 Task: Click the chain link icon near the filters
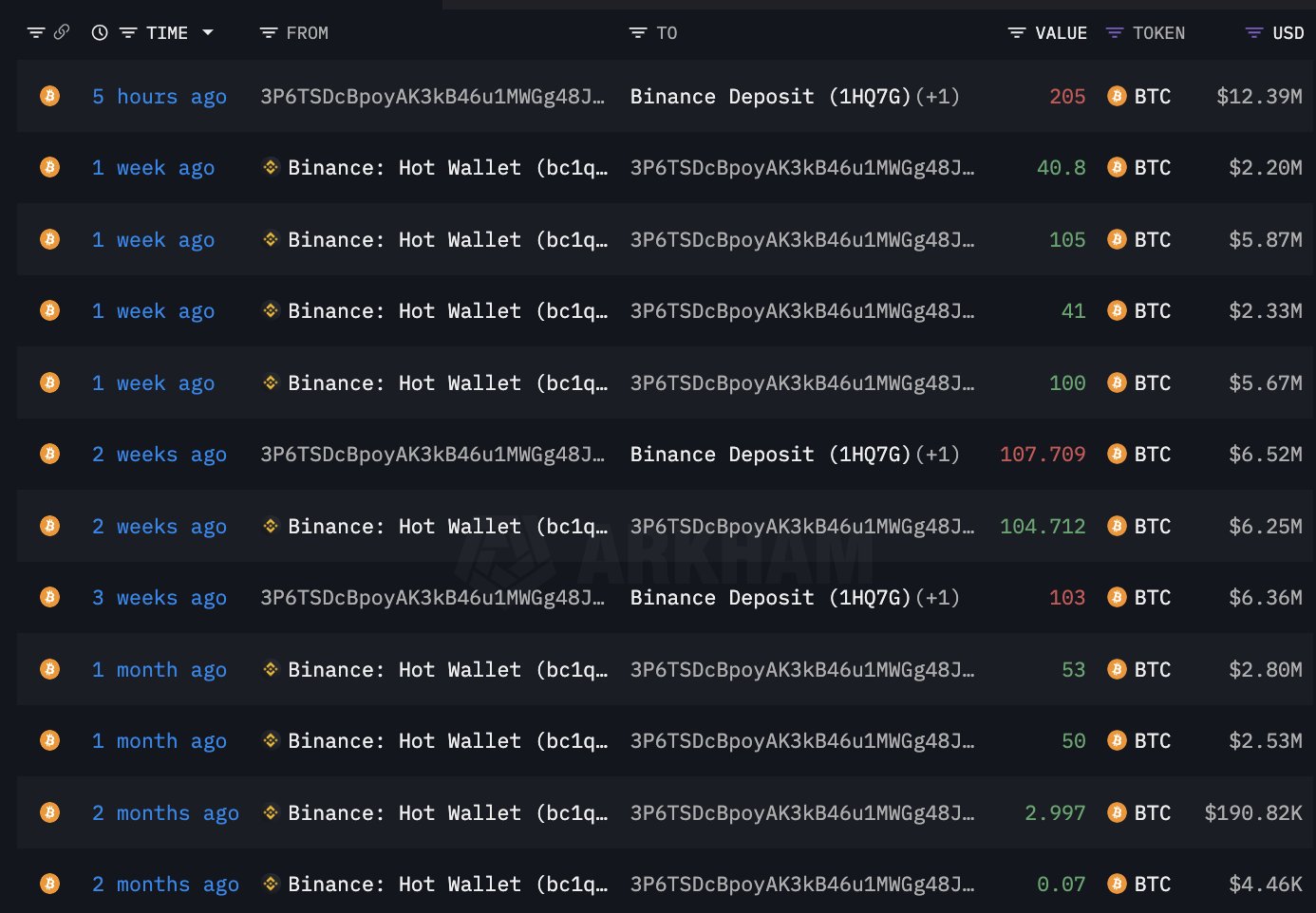[x=62, y=31]
